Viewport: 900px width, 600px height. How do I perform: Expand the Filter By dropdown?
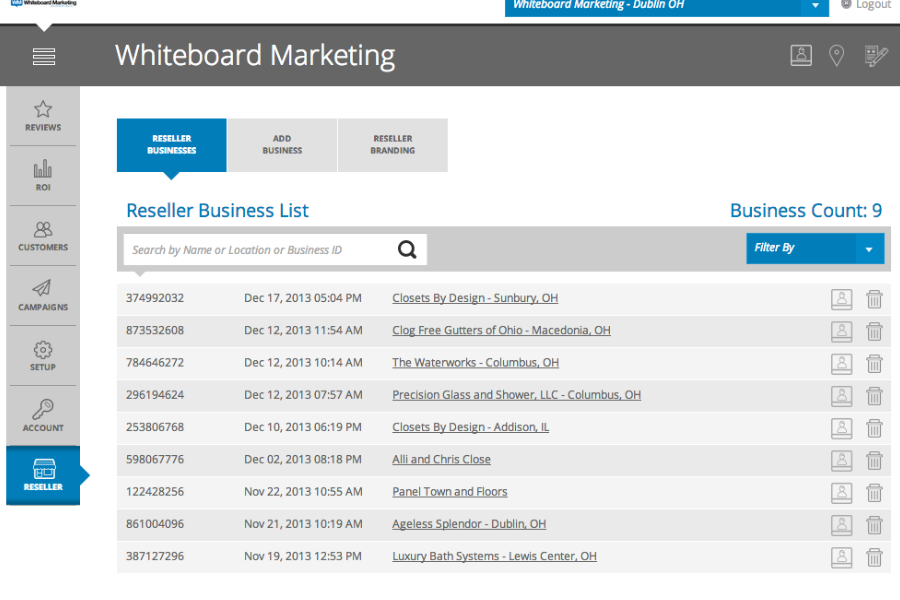tap(815, 248)
